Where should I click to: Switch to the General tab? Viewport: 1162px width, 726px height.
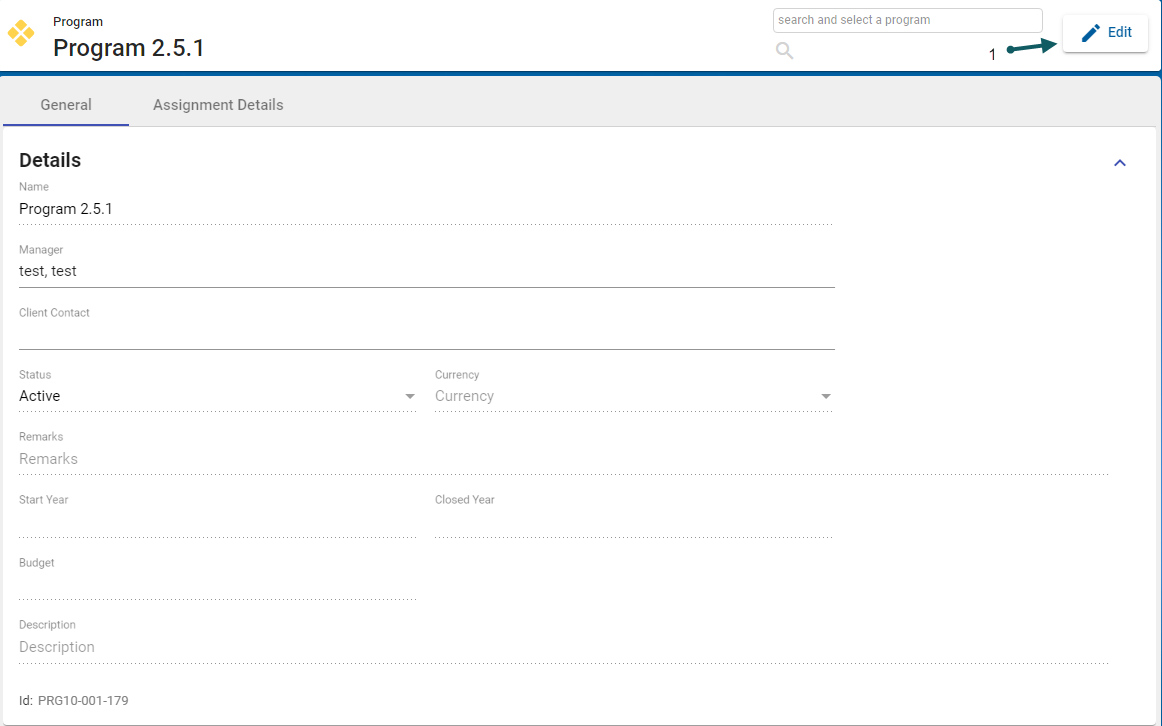[x=66, y=105]
